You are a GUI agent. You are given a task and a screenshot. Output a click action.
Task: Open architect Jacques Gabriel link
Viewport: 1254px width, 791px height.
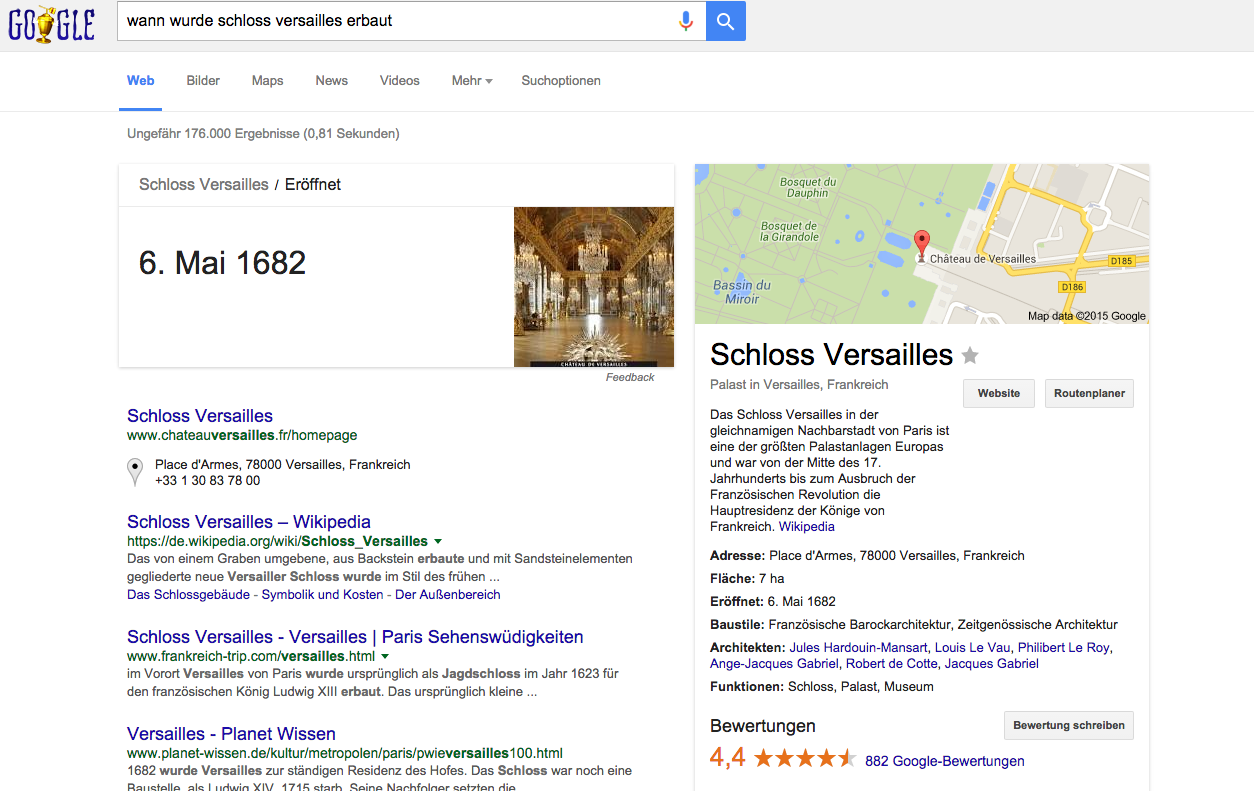click(992, 664)
